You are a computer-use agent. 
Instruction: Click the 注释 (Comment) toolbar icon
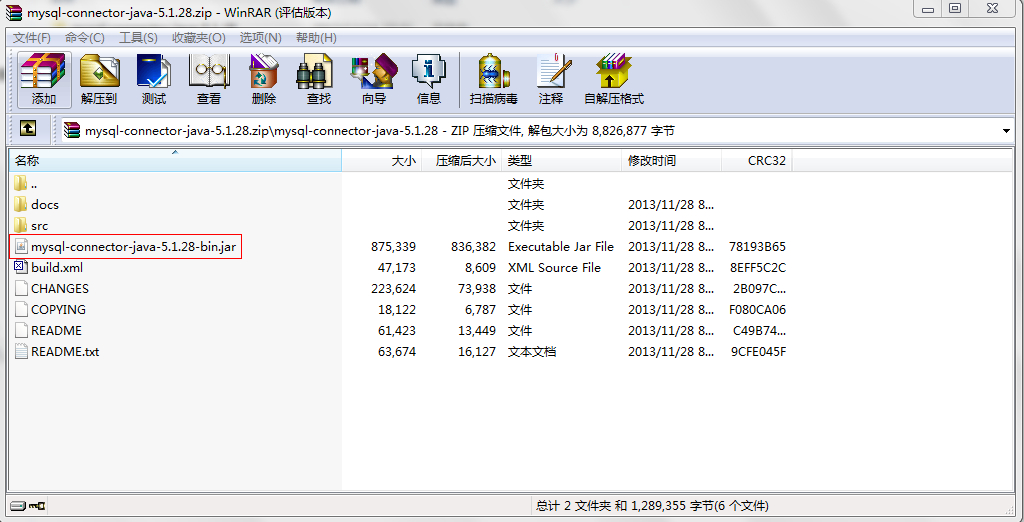(552, 72)
